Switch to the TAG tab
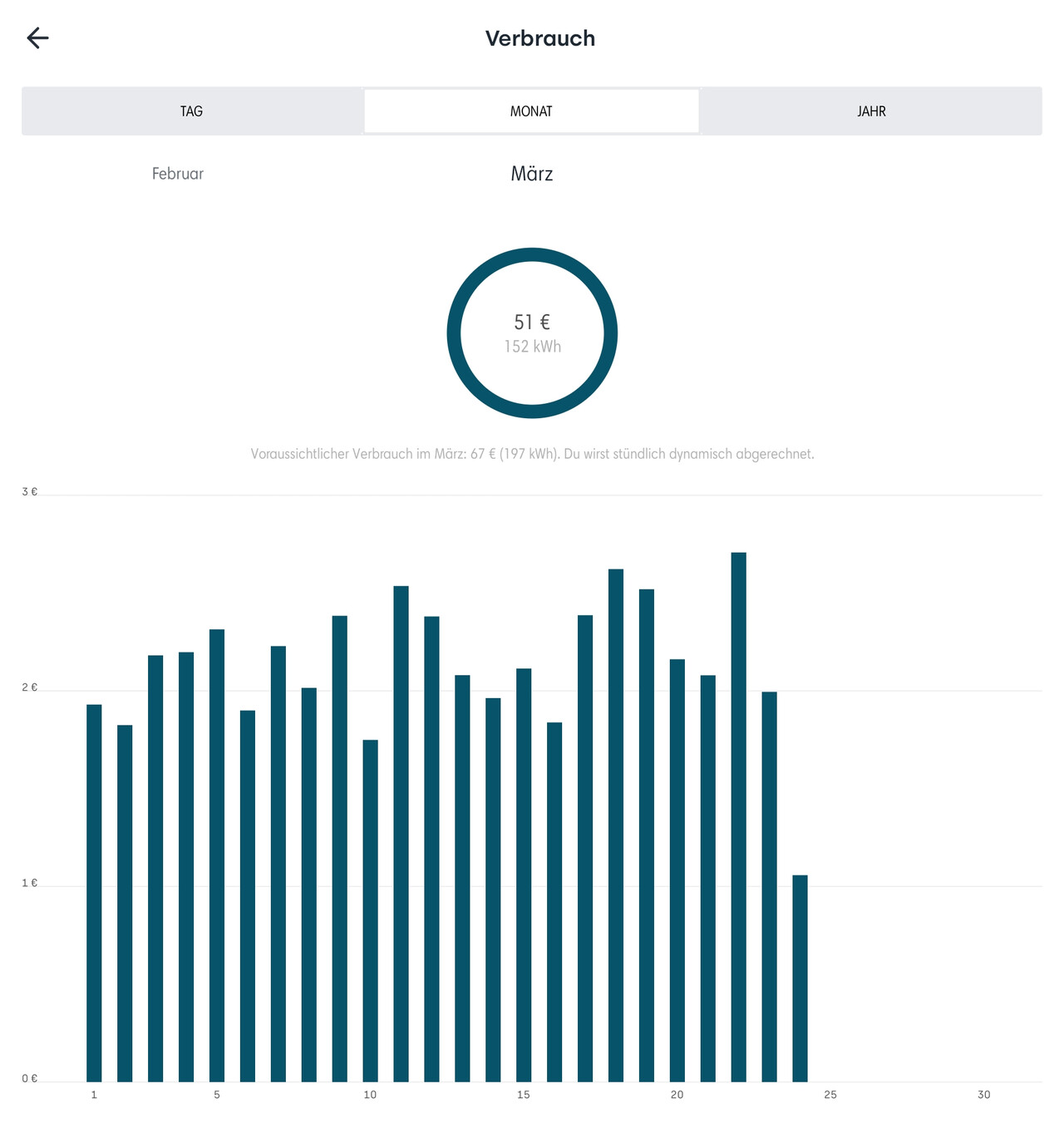This screenshot has width=1064, height=1138. (x=191, y=111)
